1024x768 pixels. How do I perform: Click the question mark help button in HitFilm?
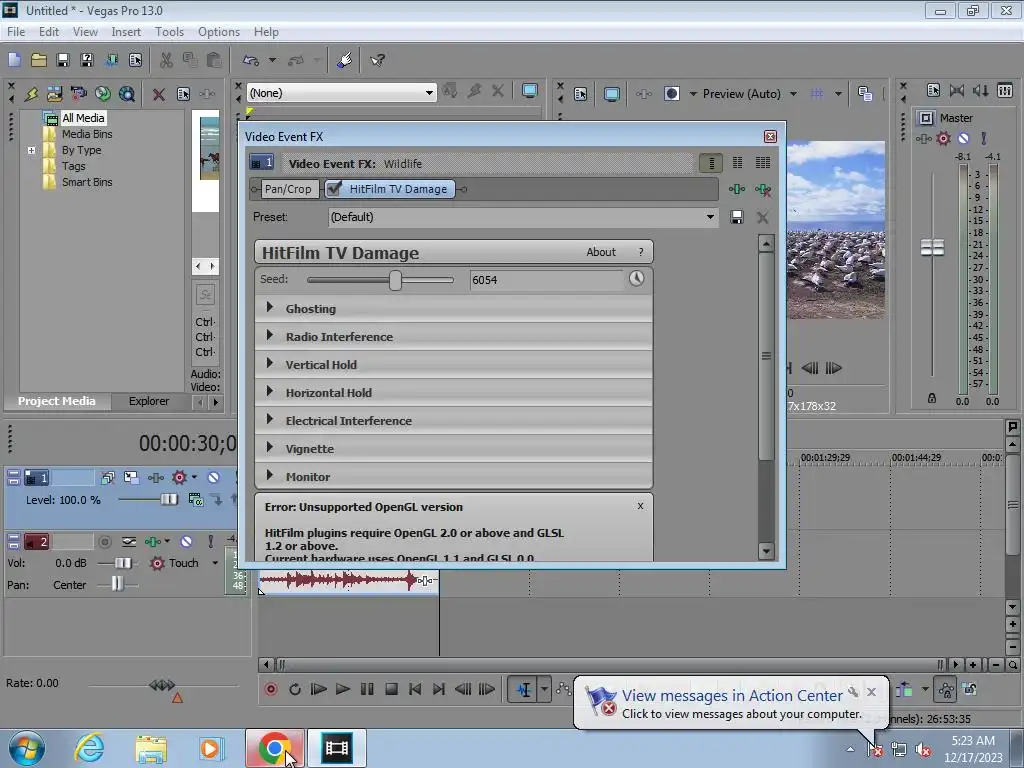coord(641,252)
